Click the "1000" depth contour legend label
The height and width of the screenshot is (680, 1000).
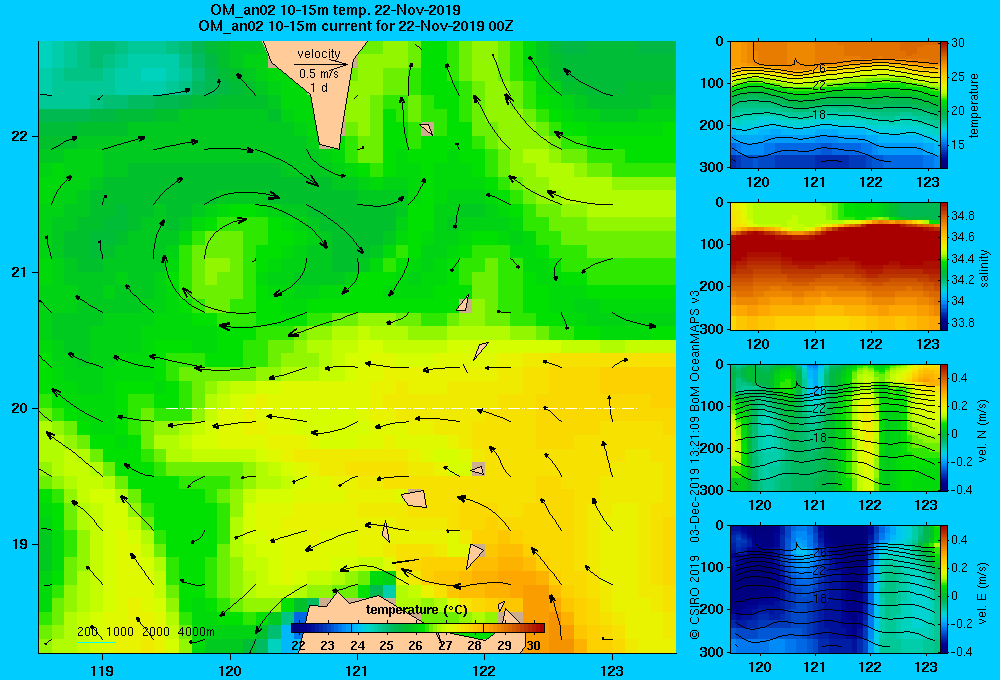[119, 632]
